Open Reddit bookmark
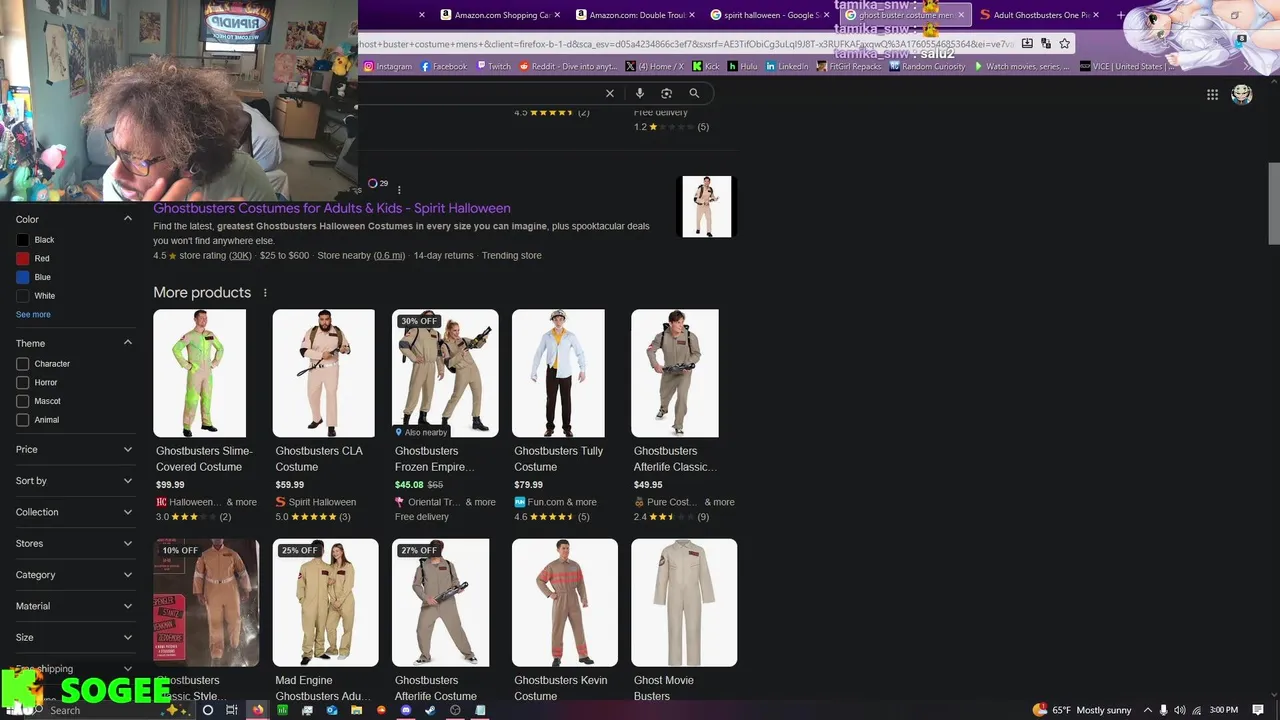Screen dimensions: 1280x720 click(568, 66)
